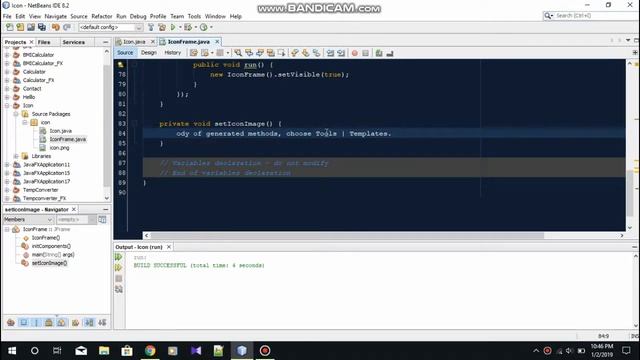Screen dimensions: 640x360
Task: Click the Projects panel vertical scrollbar
Action: (107, 125)
